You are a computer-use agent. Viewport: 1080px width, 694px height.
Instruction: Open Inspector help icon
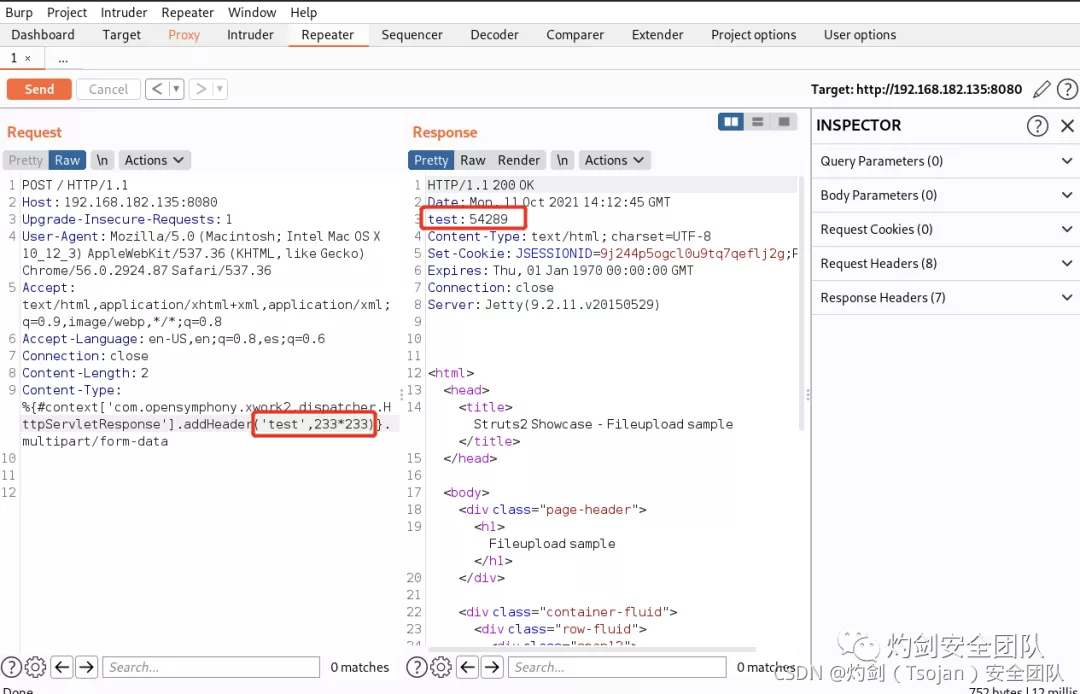point(1037,125)
